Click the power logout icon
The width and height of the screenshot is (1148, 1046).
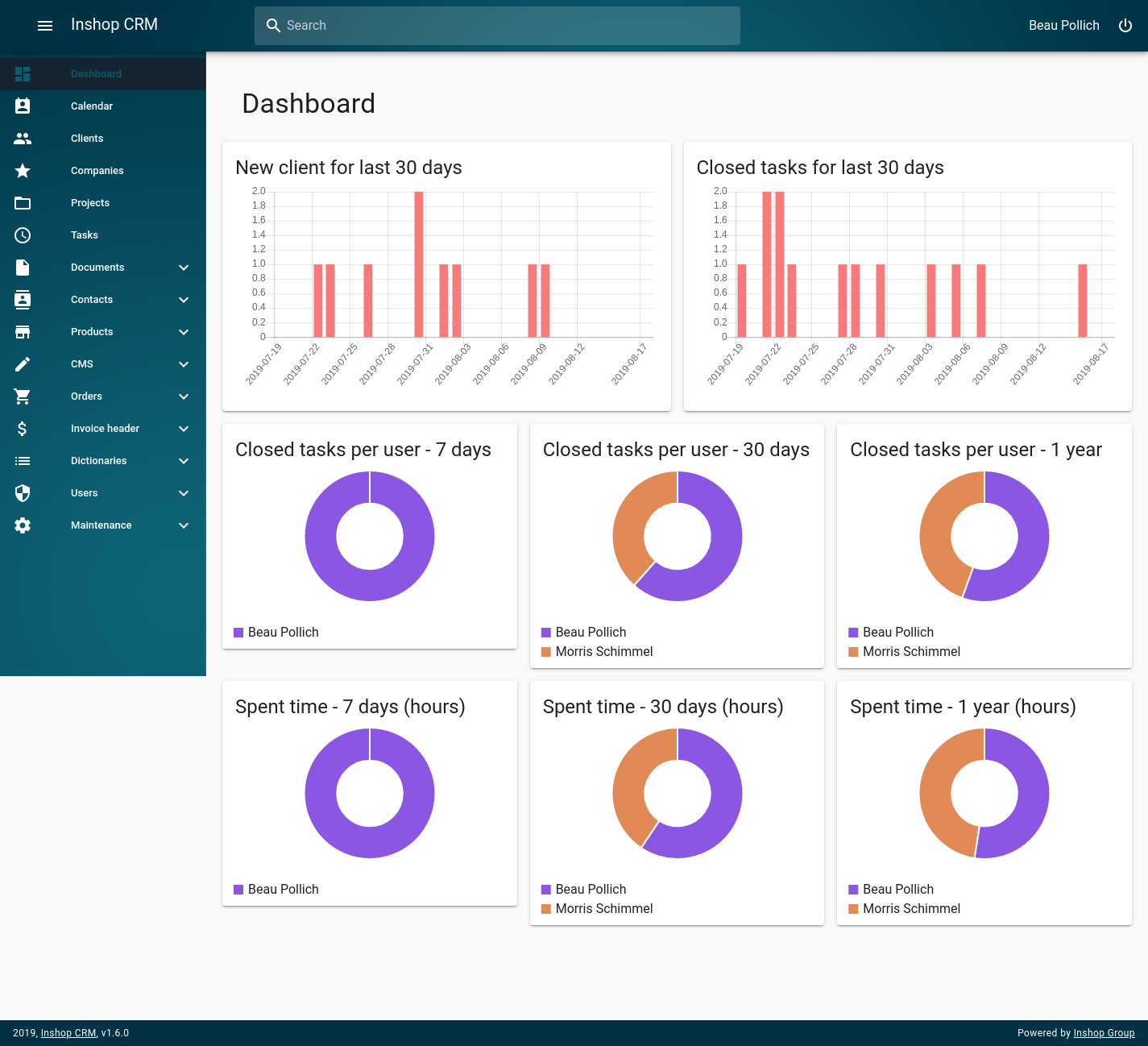1125,26
